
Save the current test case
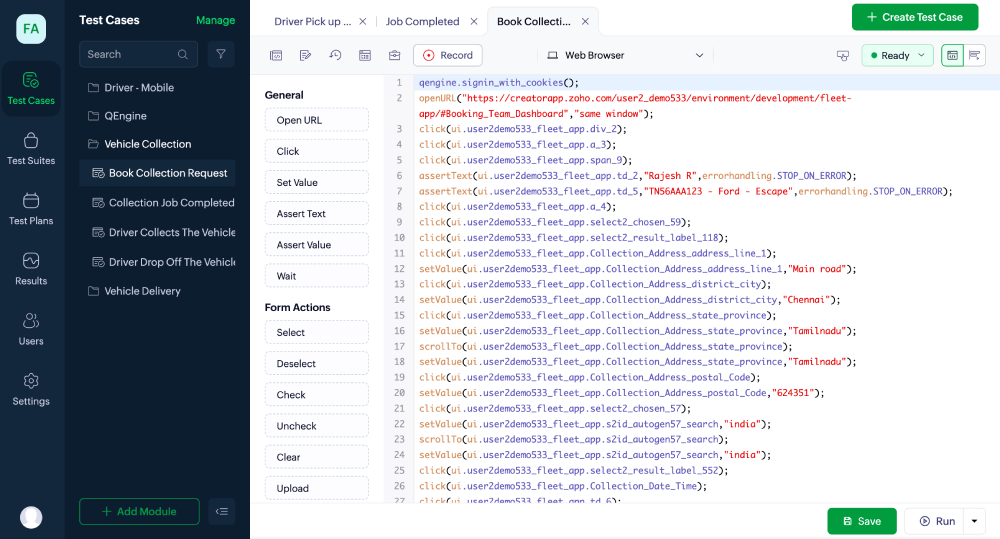(861, 521)
